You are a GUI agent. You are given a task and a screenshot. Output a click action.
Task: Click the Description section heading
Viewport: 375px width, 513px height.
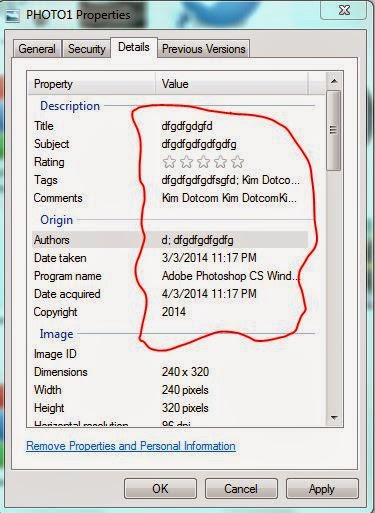(x=70, y=106)
